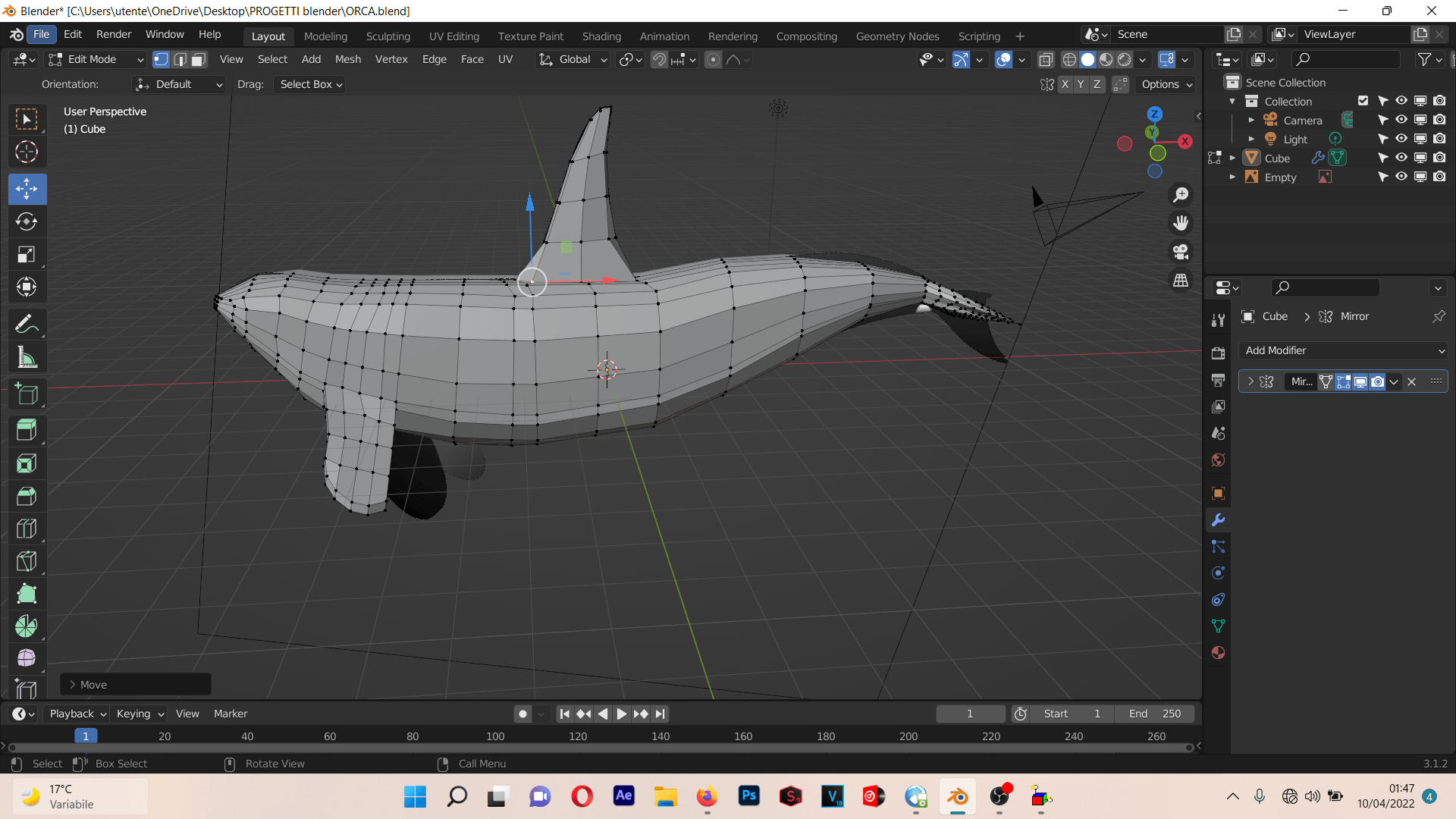The width and height of the screenshot is (1456, 819).
Task: Switch to the Sculpting workspace tab
Action: [x=388, y=36]
